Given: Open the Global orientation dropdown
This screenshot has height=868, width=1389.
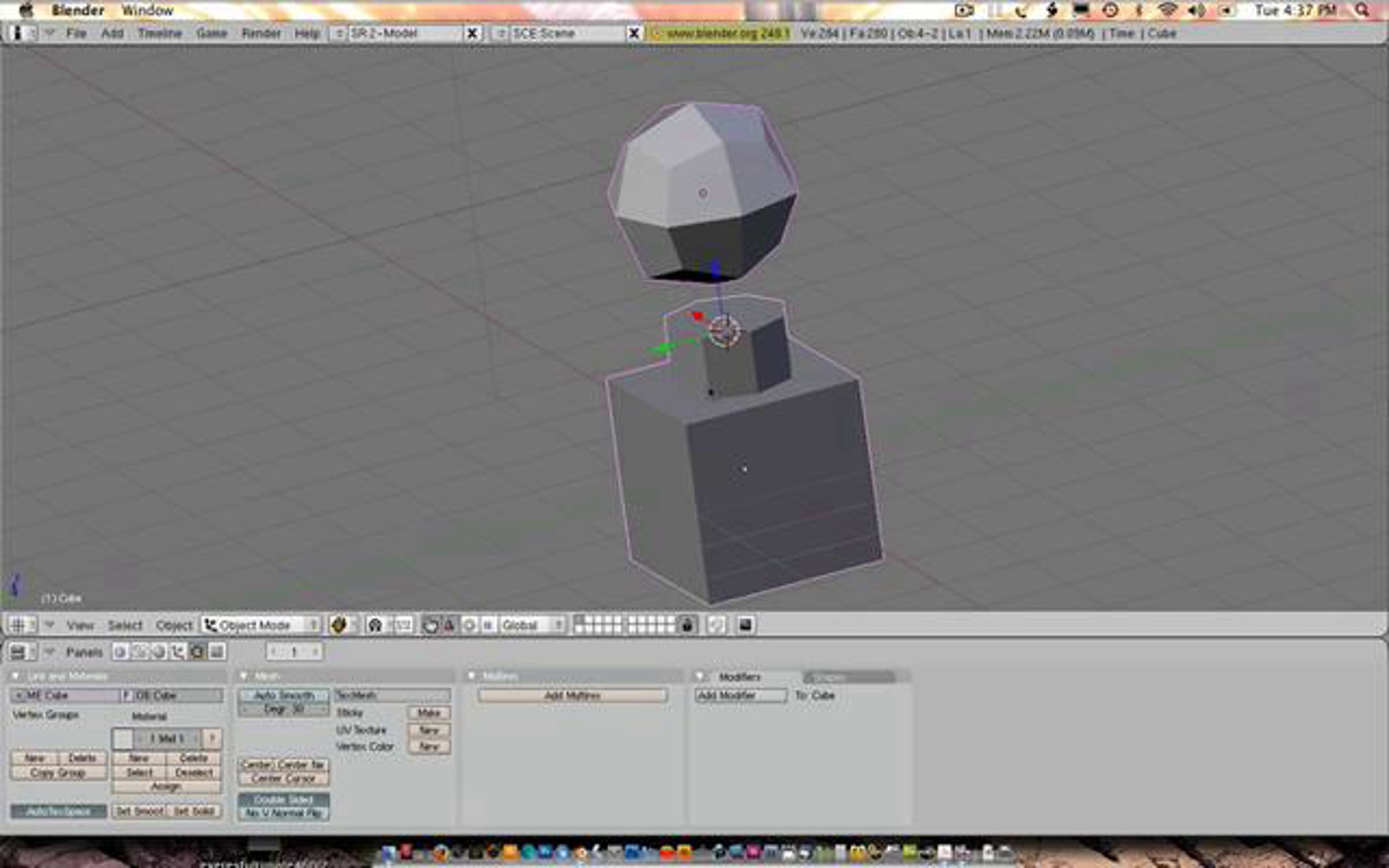Looking at the screenshot, I should 531,625.
